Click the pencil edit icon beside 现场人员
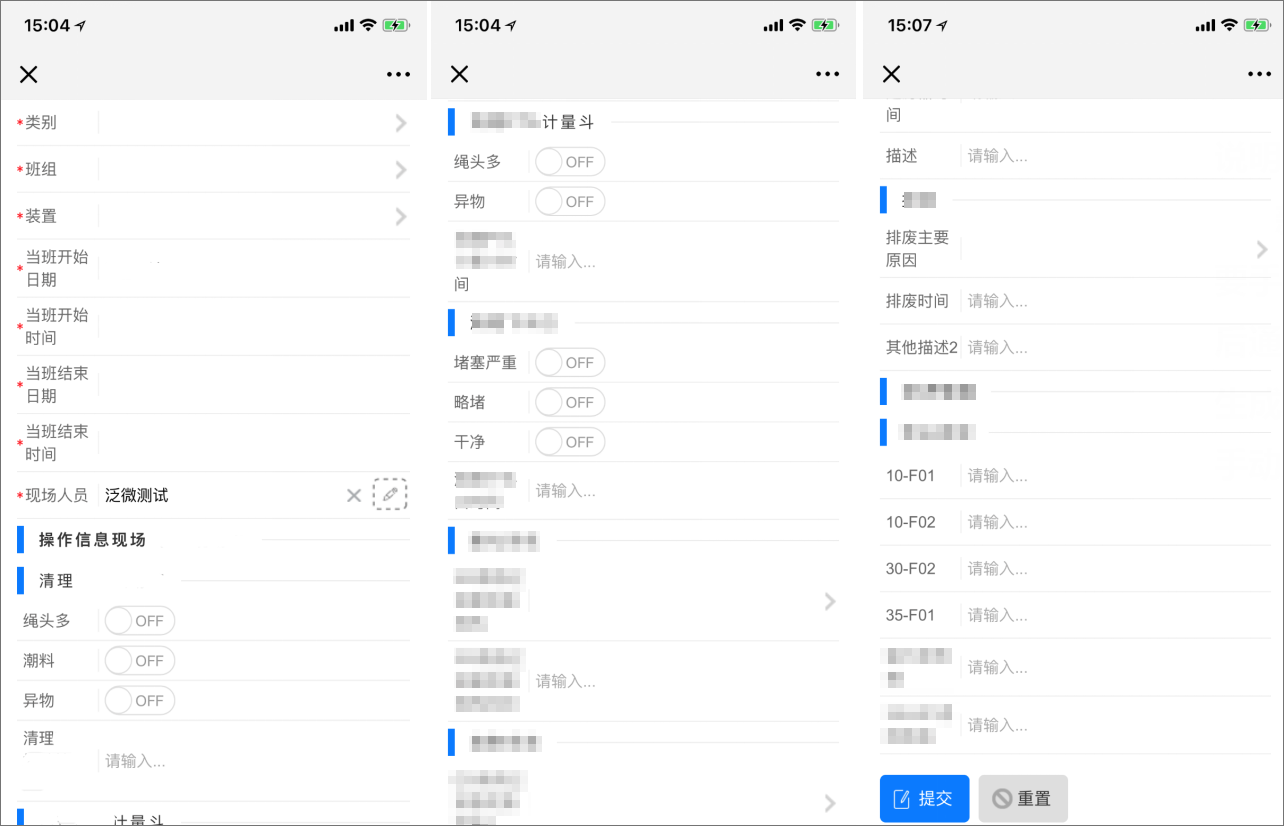This screenshot has width=1284, height=826. (x=390, y=495)
